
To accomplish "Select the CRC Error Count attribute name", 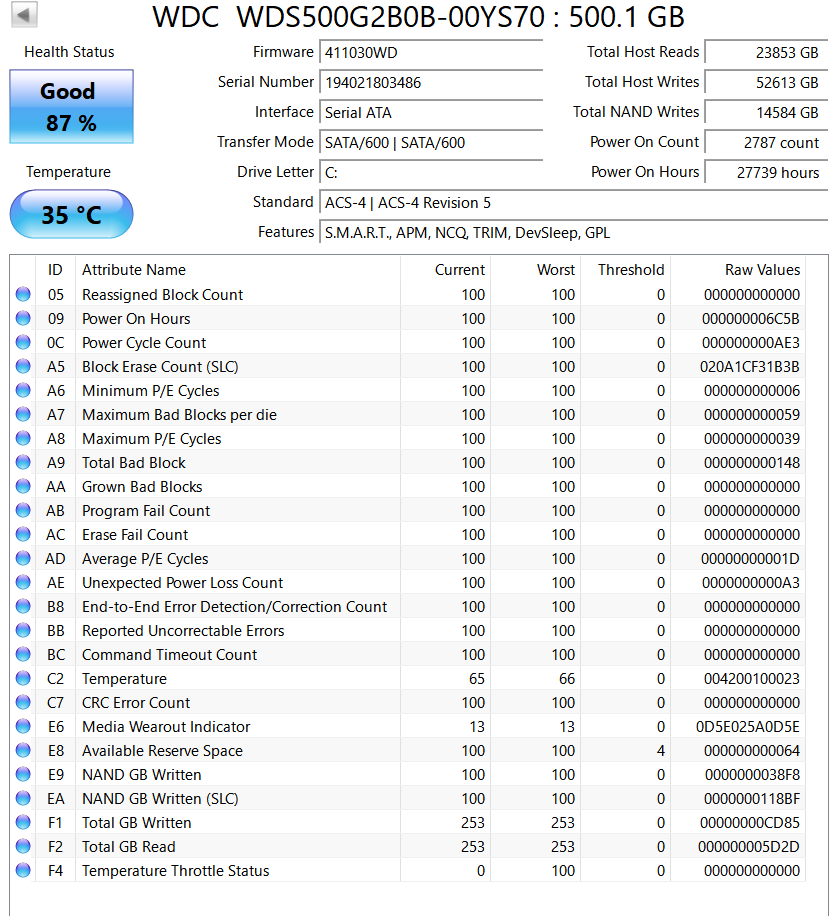I will (x=136, y=703).
